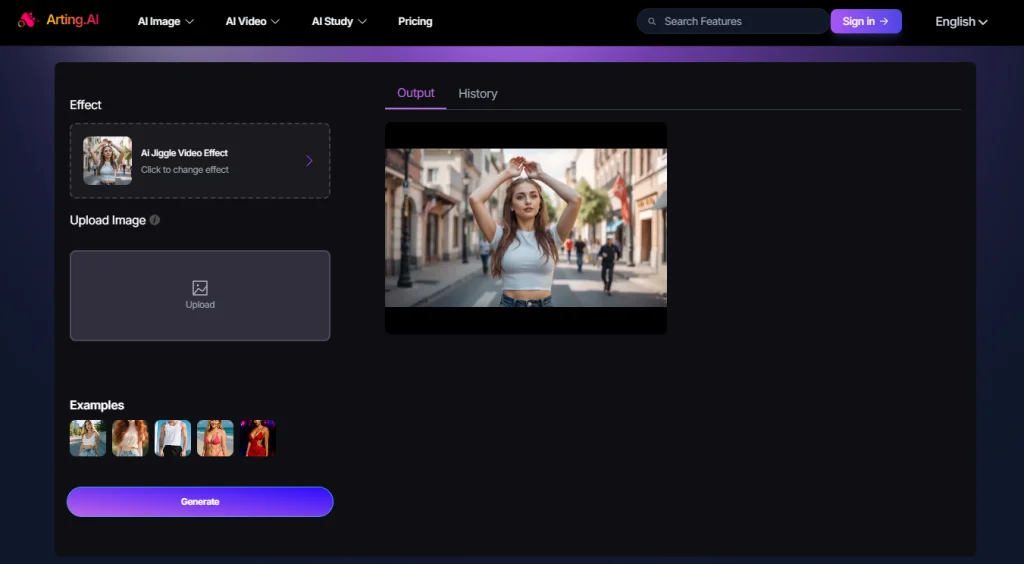Select the first example of woman in white top

(x=88, y=438)
